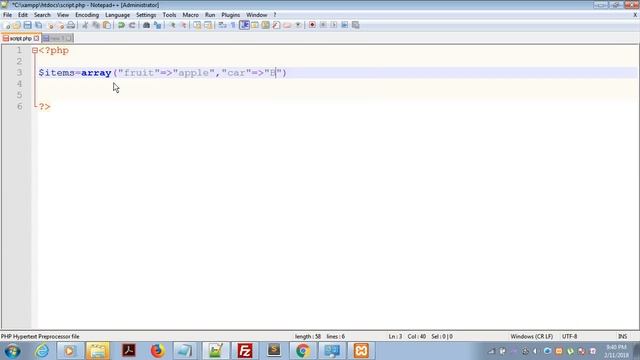Open the View menu

point(62,15)
